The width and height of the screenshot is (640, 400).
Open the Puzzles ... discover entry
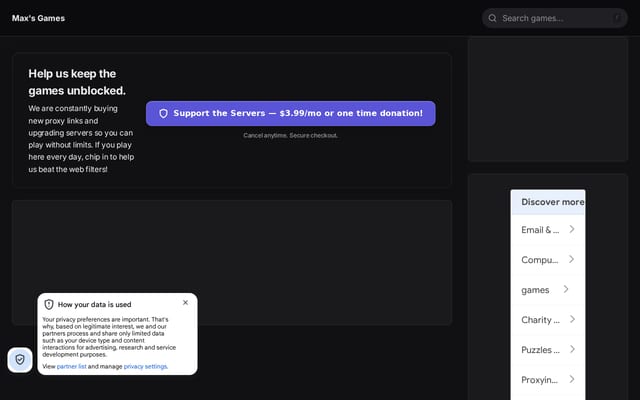(x=548, y=350)
